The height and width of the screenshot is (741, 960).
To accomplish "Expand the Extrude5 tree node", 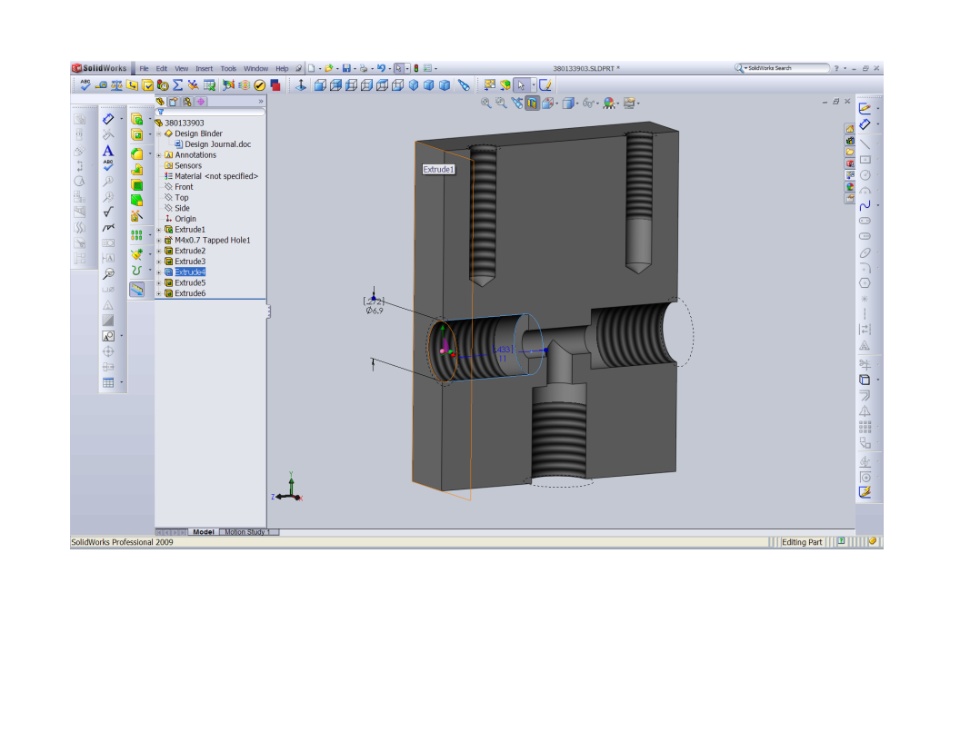I will pos(159,283).
